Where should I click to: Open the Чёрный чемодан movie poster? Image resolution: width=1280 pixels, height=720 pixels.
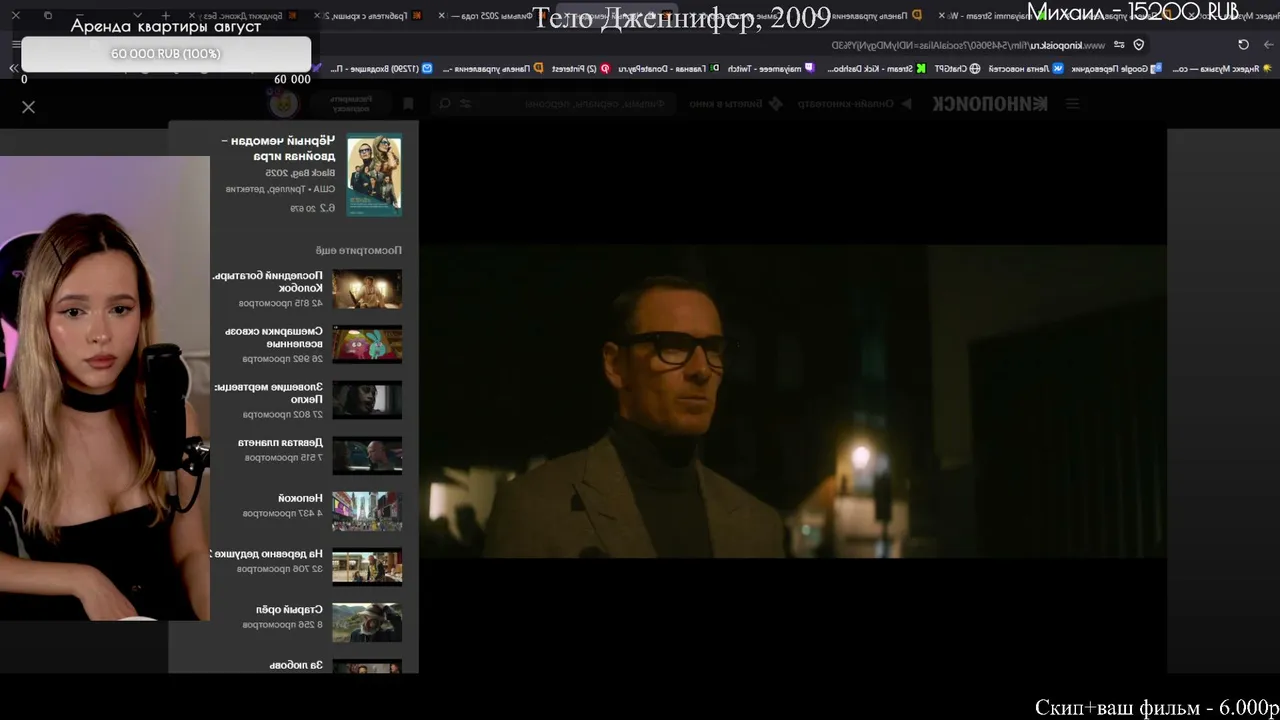pyautogui.click(x=374, y=175)
